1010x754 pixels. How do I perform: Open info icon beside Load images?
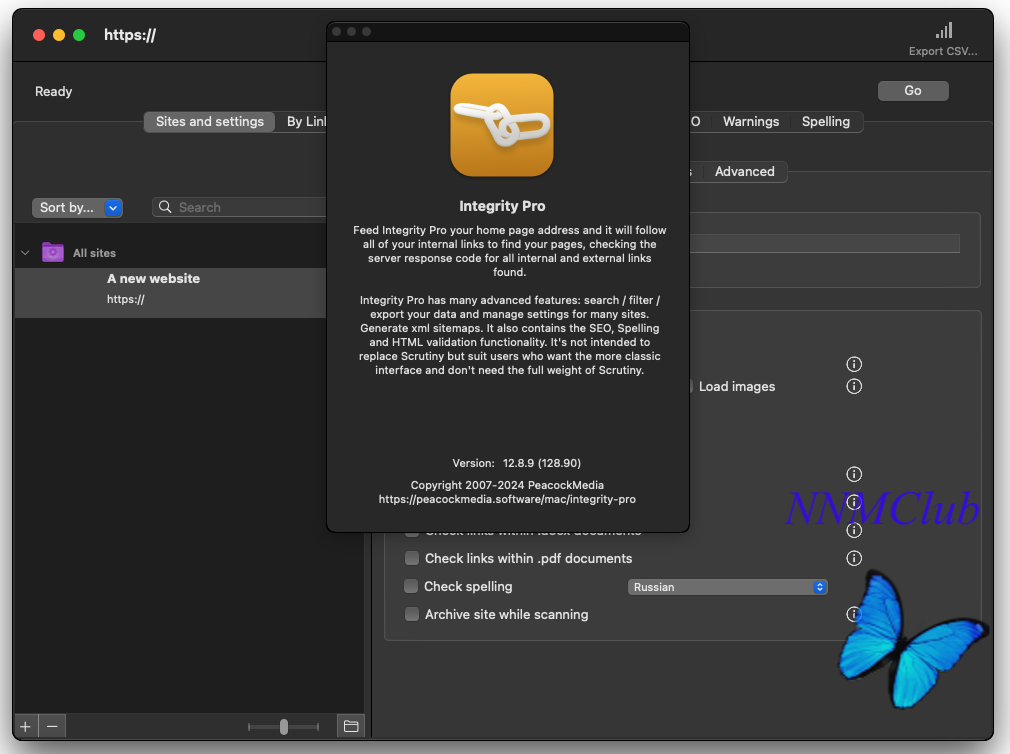point(853,386)
